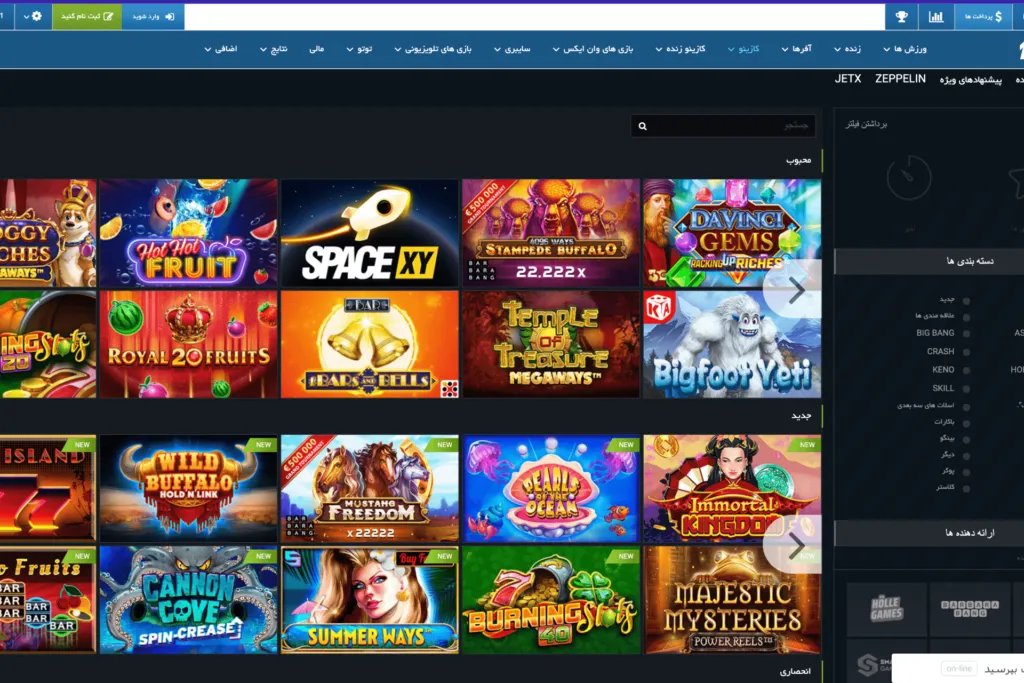Expand the اضافی dropdown menu
This screenshot has height=683, width=1024.
[x=221, y=49]
